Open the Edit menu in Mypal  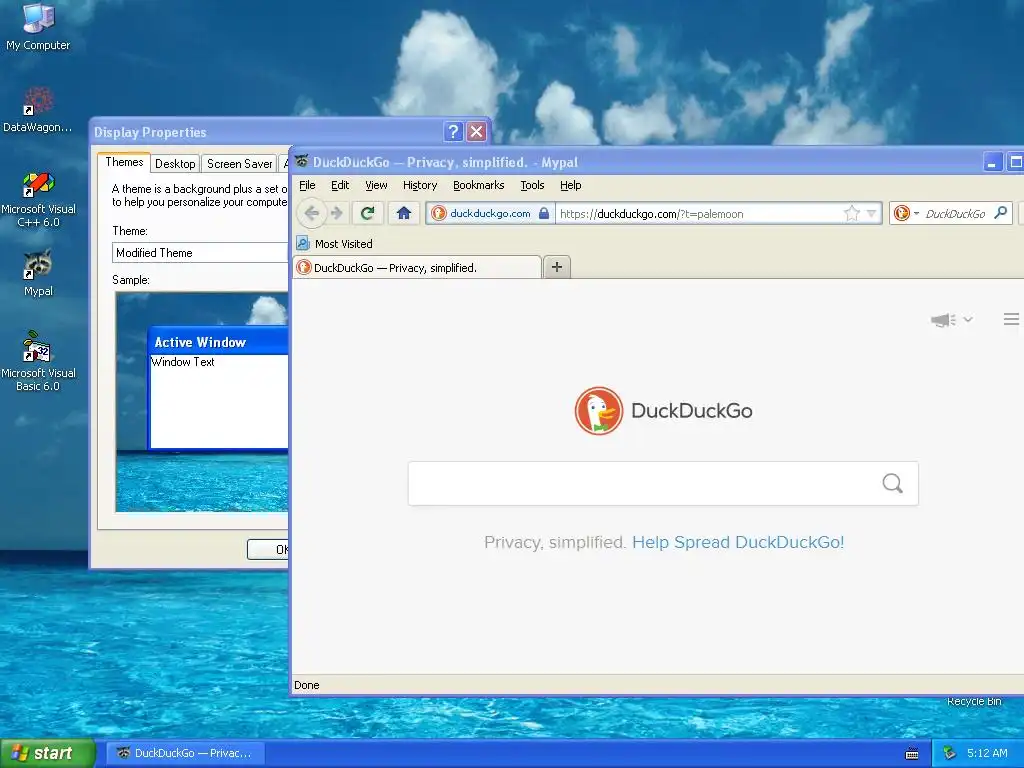click(x=340, y=185)
